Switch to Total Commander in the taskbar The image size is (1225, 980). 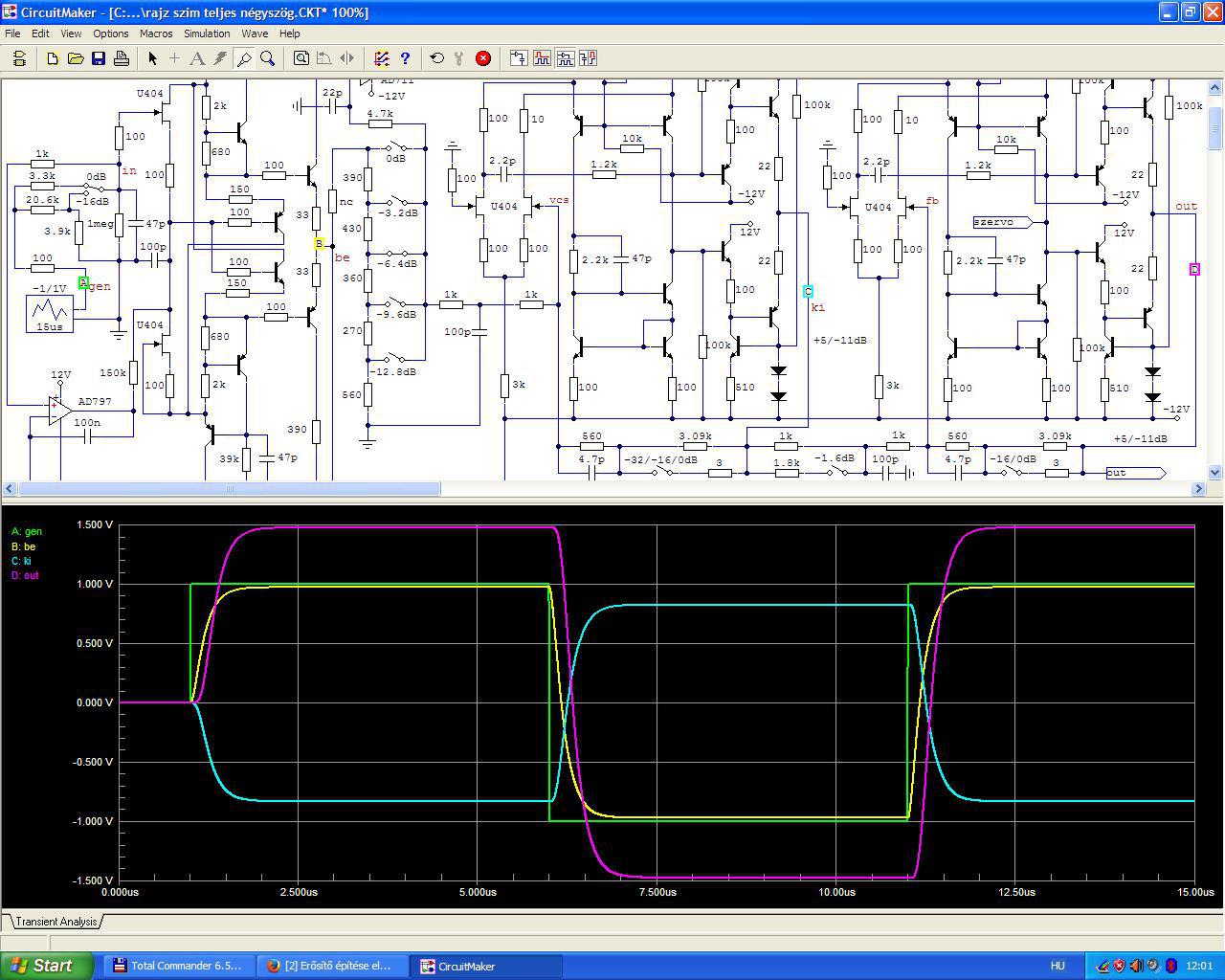pyautogui.click(x=177, y=966)
